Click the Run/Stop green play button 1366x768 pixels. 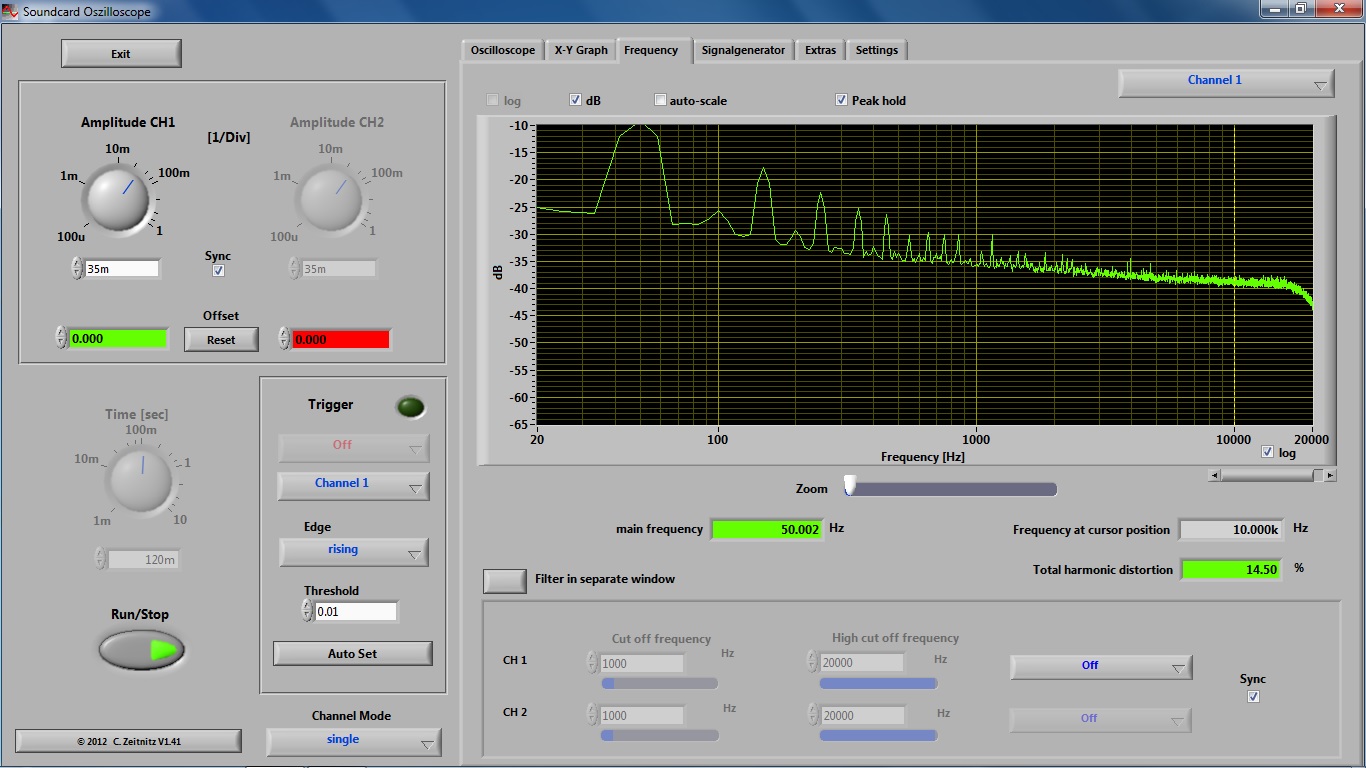point(142,650)
